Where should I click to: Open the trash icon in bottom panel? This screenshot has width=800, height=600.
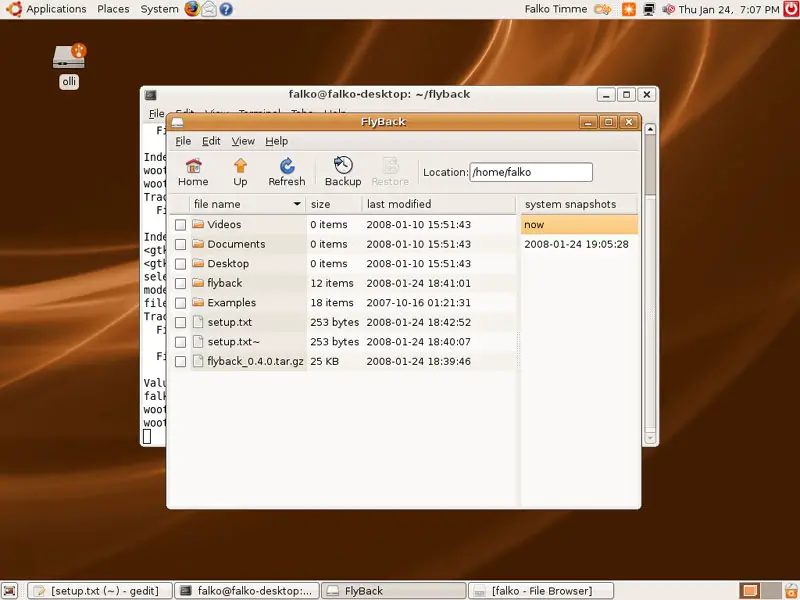(791, 591)
